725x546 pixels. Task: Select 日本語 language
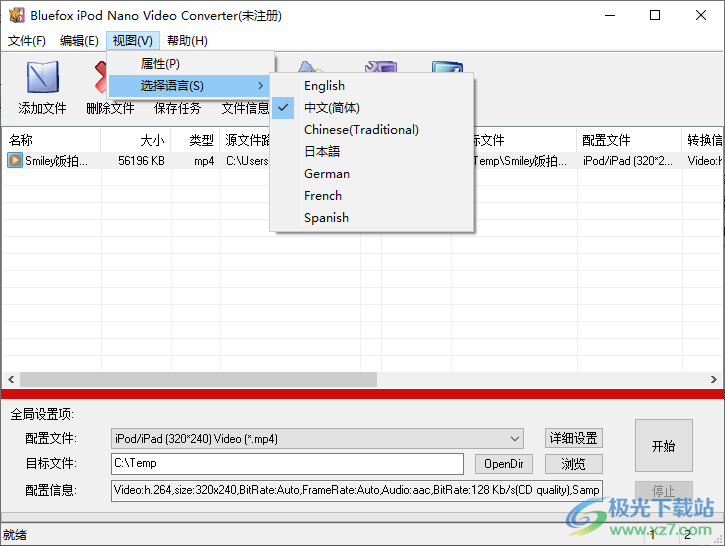(x=372, y=152)
